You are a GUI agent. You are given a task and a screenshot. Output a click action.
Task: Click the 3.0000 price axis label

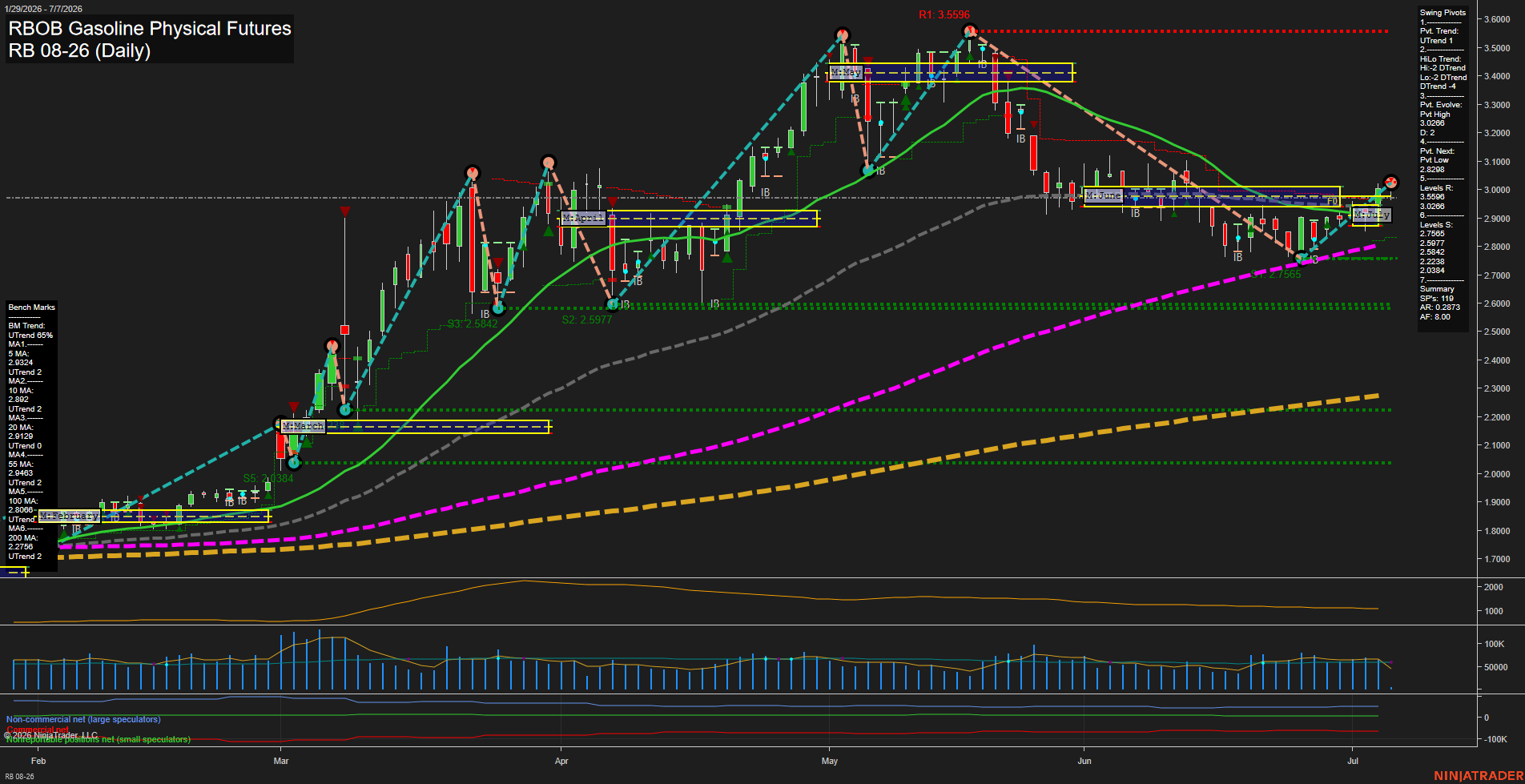point(1498,190)
